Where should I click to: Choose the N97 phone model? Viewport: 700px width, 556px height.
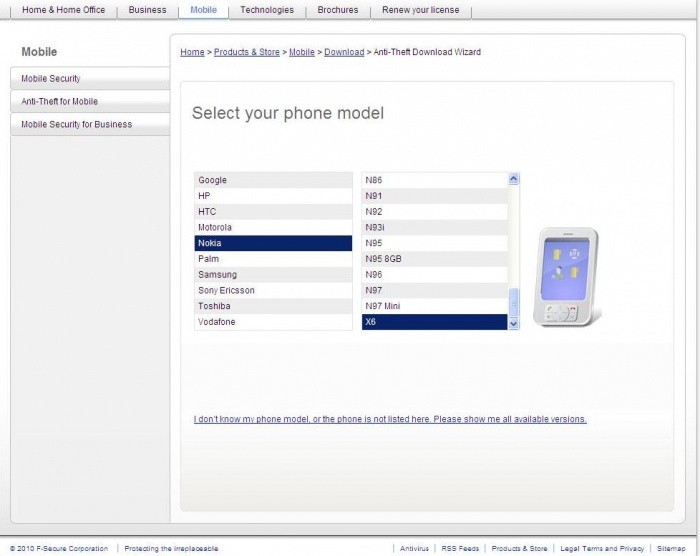tap(434, 290)
